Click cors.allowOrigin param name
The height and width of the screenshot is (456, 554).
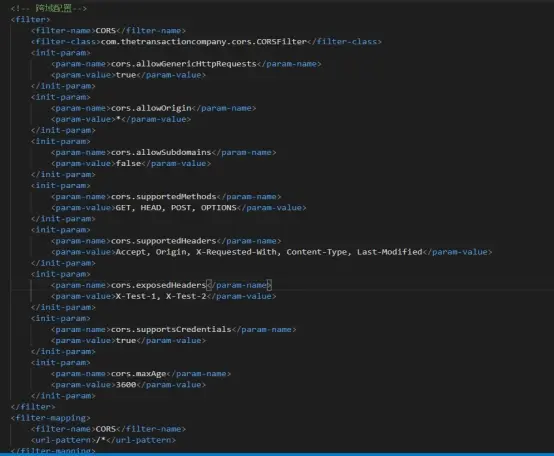coord(151,108)
